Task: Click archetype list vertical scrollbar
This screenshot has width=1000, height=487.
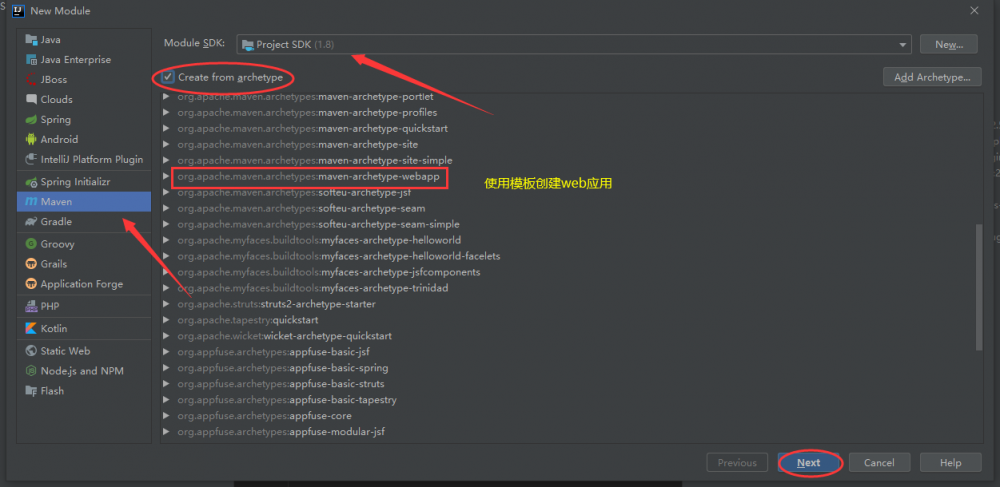Action: (979, 287)
